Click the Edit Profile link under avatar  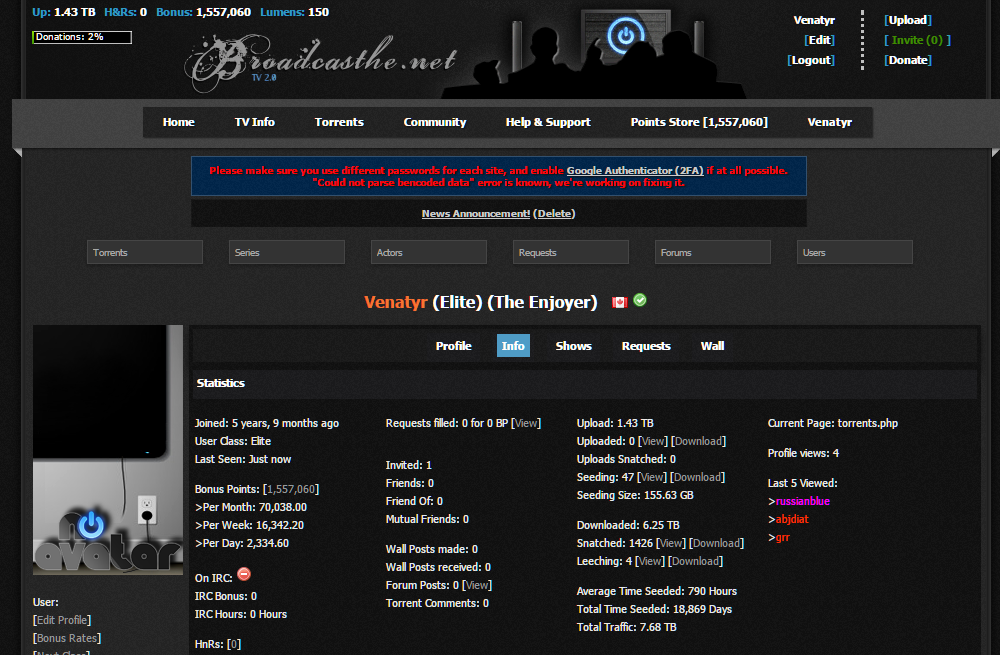tap(62, 620)
